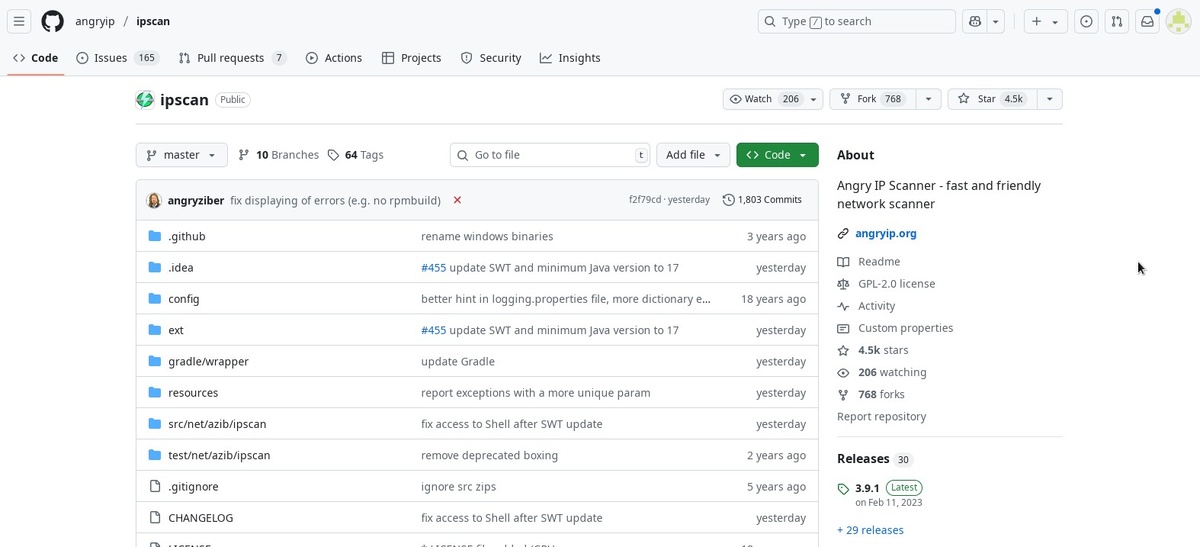Click the book icon beside Readme
Image resolution: width=1200 pixels, height=547 pixels.
(843, 262)
